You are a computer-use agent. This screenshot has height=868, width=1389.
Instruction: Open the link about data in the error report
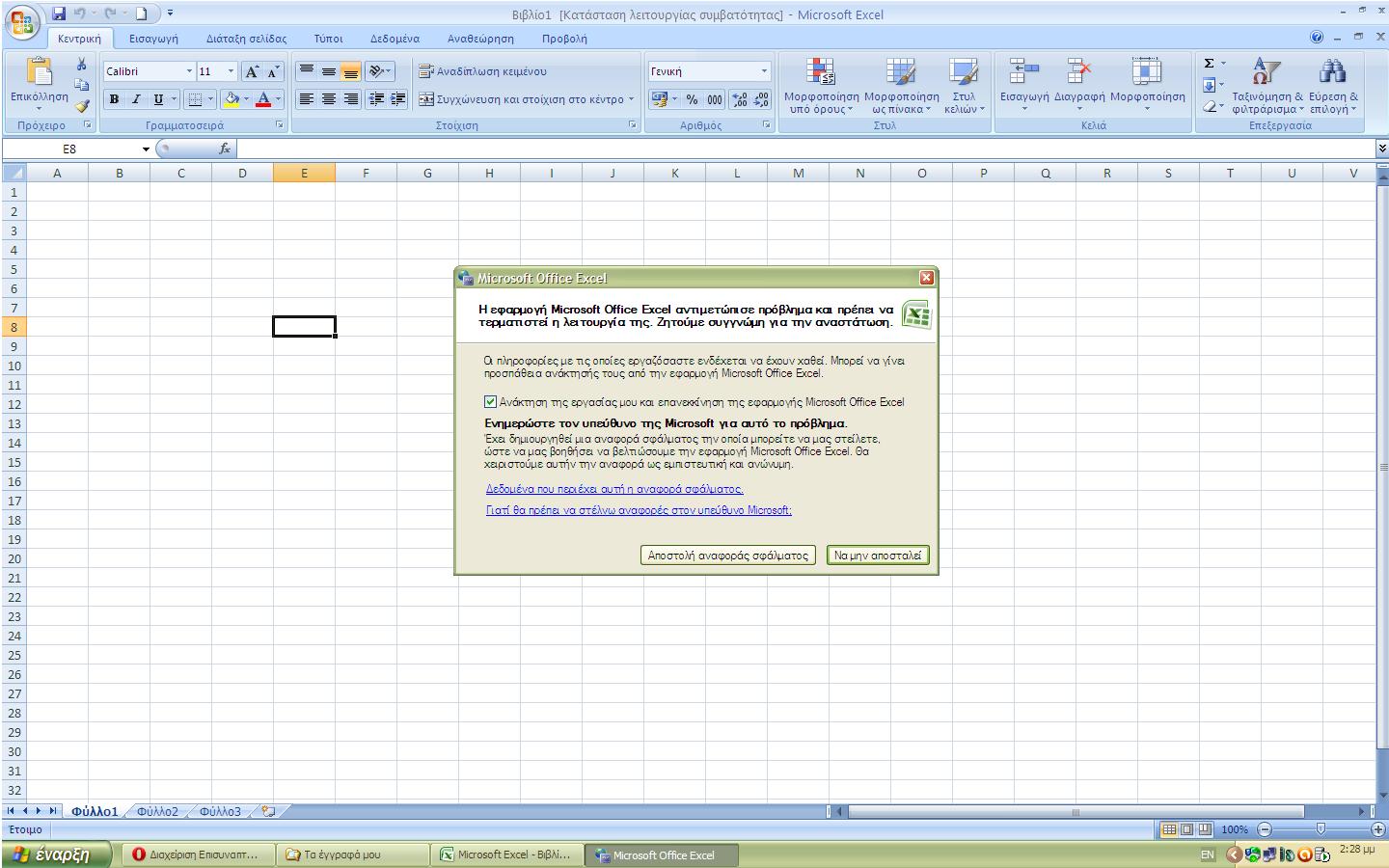pyautogui.click(x=614, y=489)
